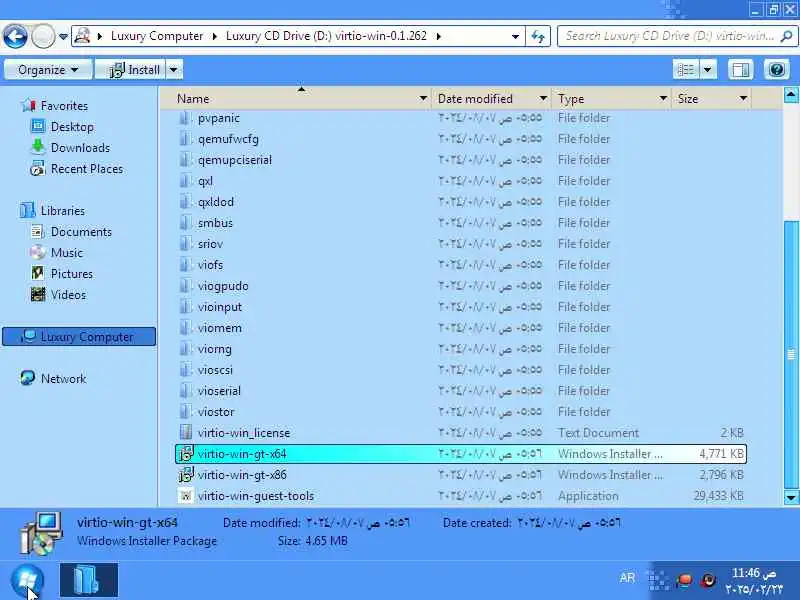
Task: Select the qemupciserial folder icon
Action: [x=186, y=160]
